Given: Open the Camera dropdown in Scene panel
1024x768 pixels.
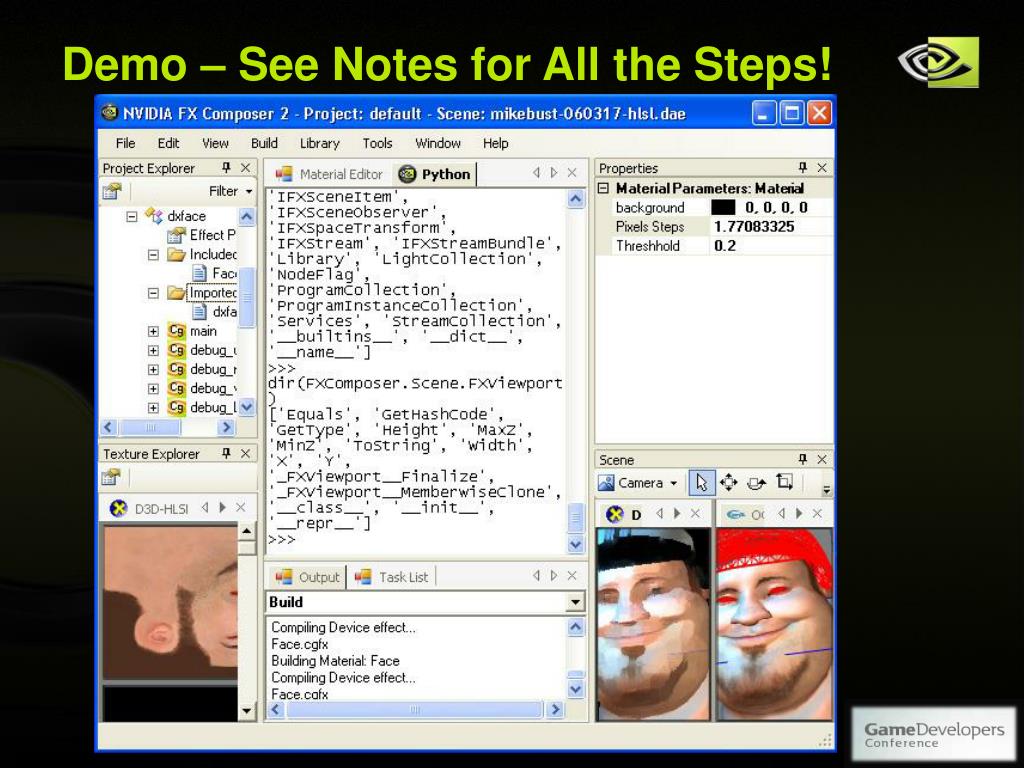Looking at the screenshot, I should pos(637,483).
